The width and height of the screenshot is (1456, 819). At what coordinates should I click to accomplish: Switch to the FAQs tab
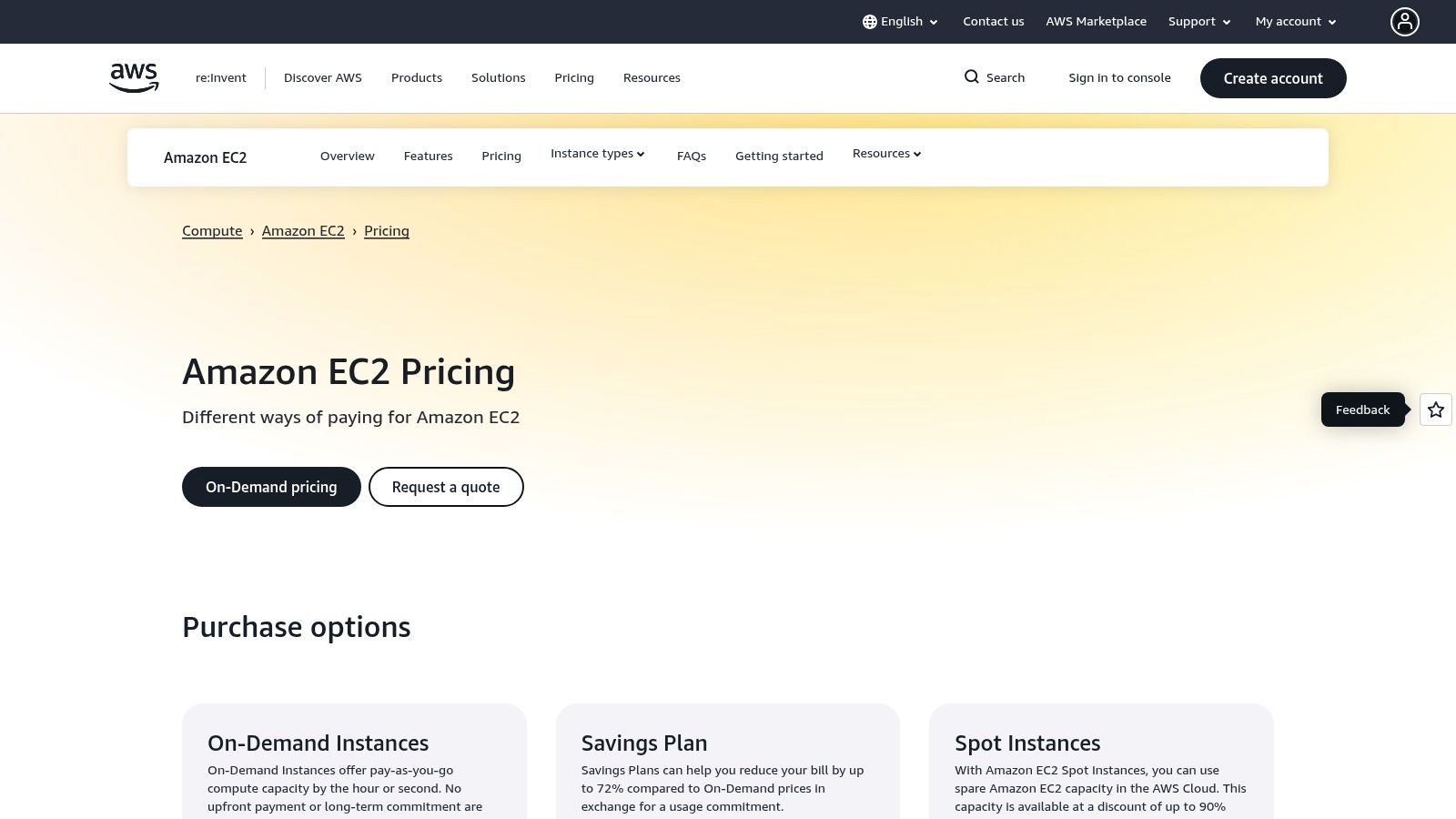click(692, 157)
